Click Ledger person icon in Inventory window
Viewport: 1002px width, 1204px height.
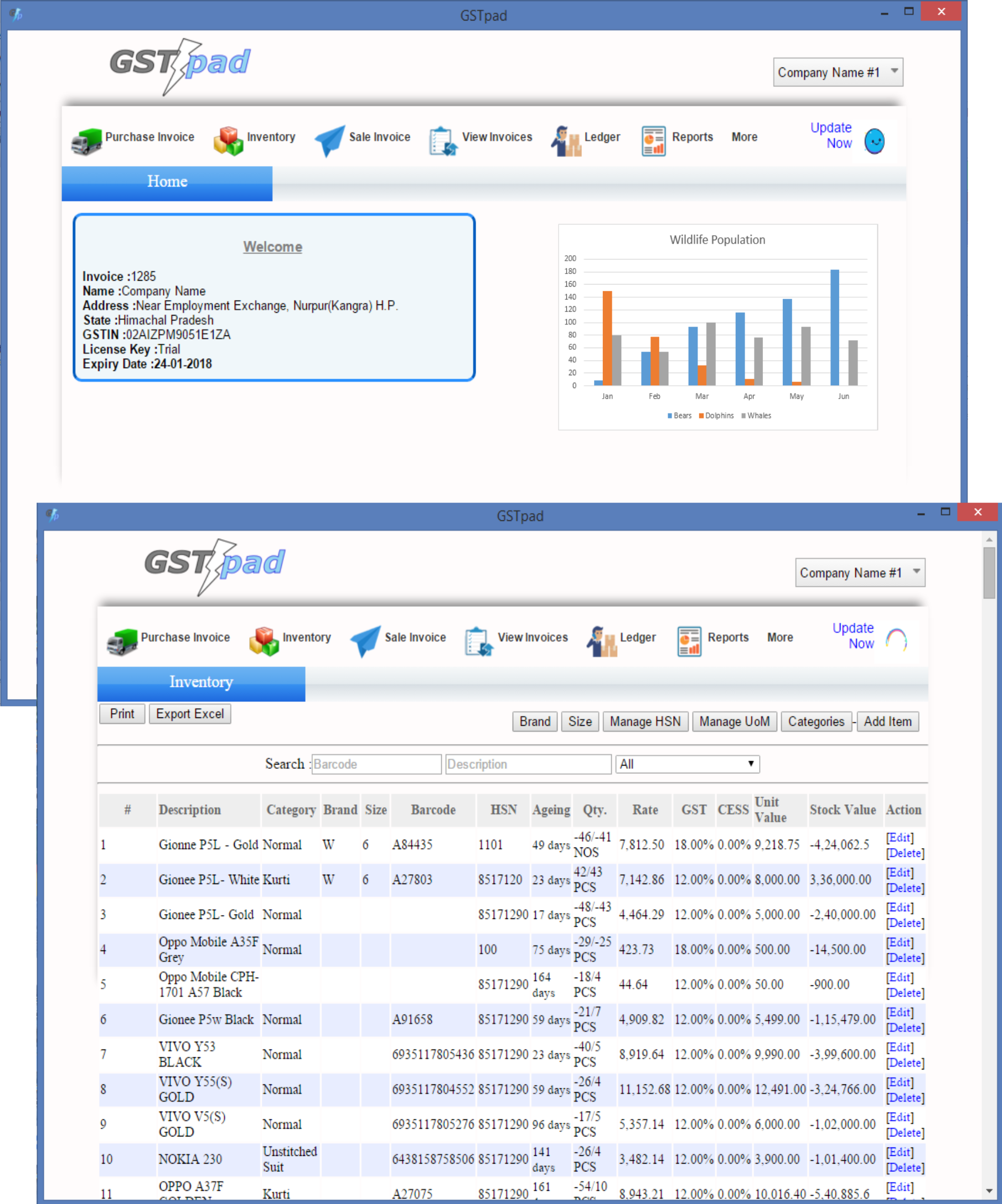(x=601, y=641)
